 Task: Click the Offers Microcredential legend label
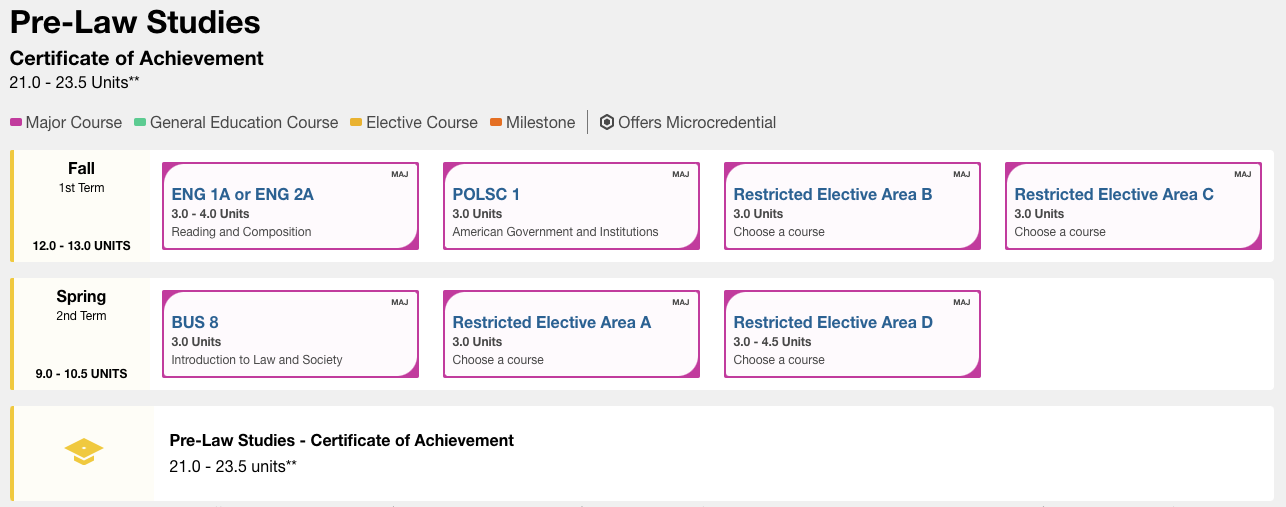[697, 123]
